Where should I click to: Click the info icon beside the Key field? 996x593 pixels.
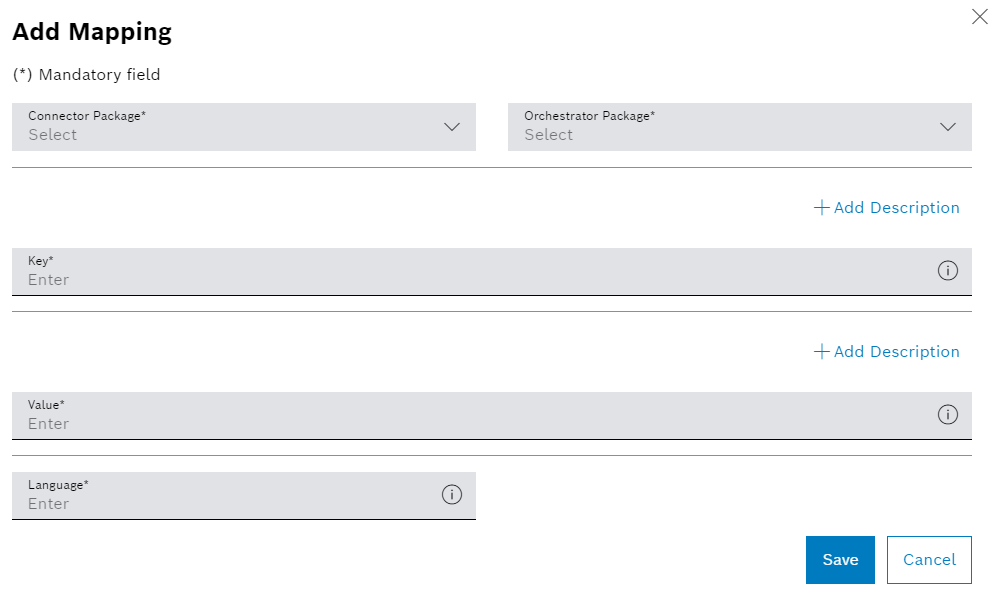(x=947, y=270)
